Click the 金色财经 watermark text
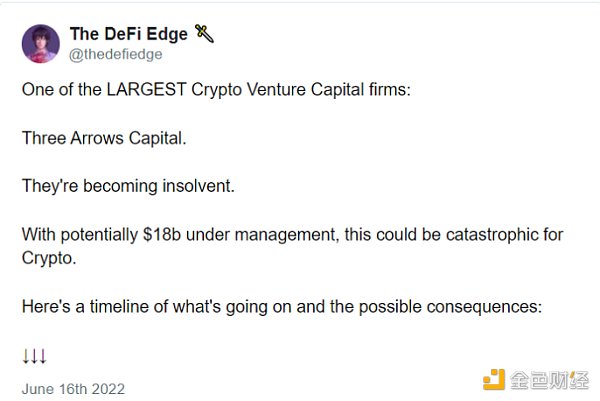The height and width of the screenshot is (401, 600). click(x=549, y=380)
